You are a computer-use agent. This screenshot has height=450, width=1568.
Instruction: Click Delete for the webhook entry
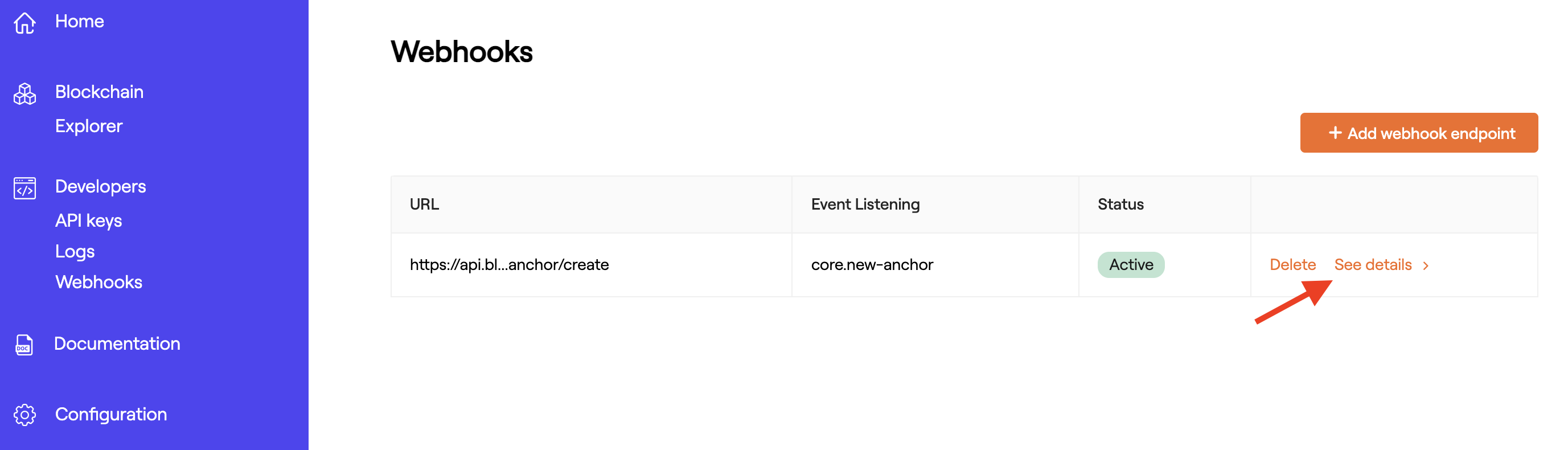coord(1292,264)
